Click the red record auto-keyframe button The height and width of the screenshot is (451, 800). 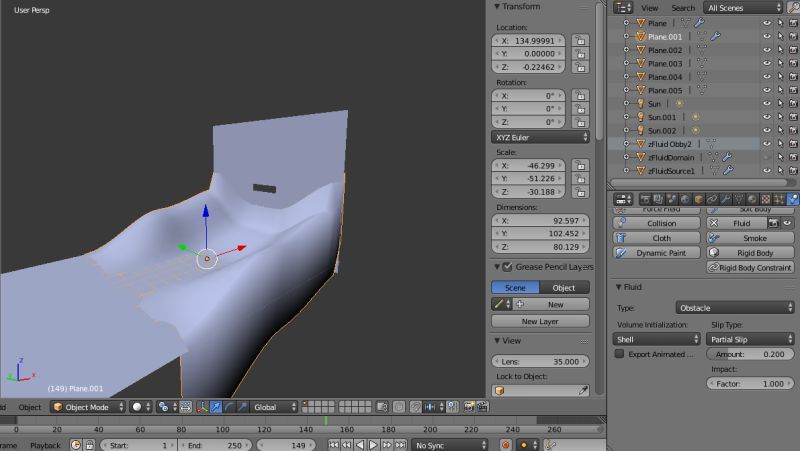click(506, 445)
